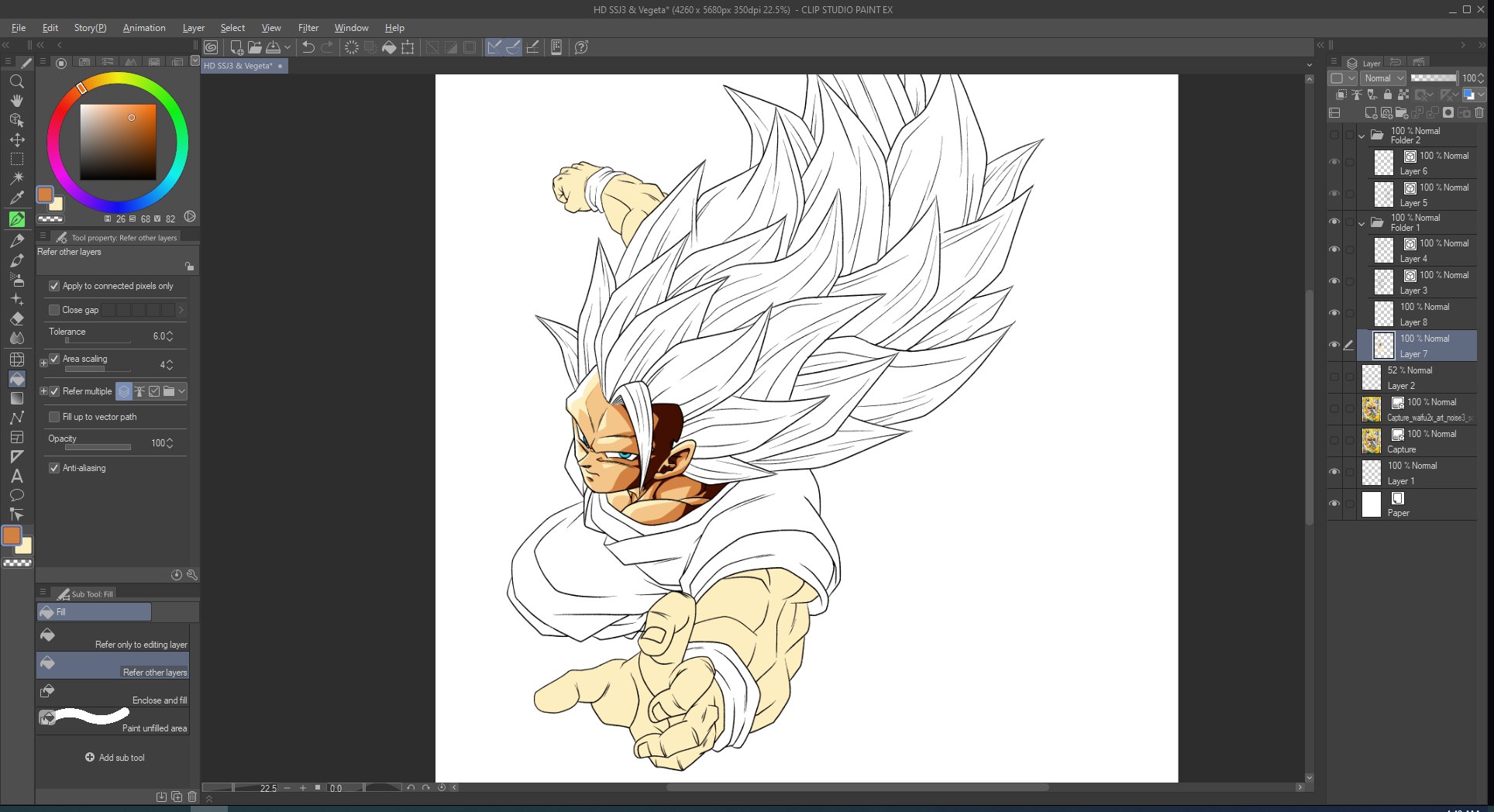Click the Open file folder icon

tap(254, 47)
